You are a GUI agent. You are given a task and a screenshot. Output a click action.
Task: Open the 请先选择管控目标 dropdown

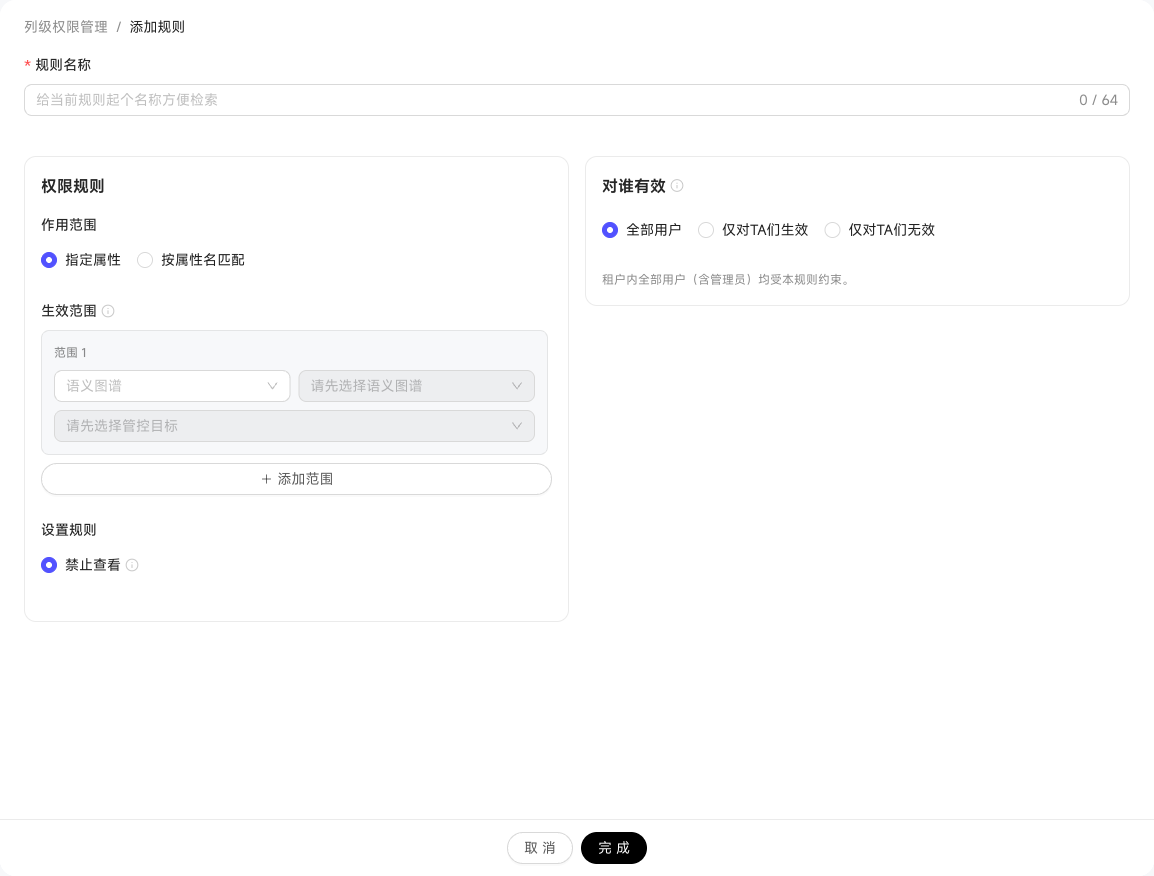[x=294, y=425]
